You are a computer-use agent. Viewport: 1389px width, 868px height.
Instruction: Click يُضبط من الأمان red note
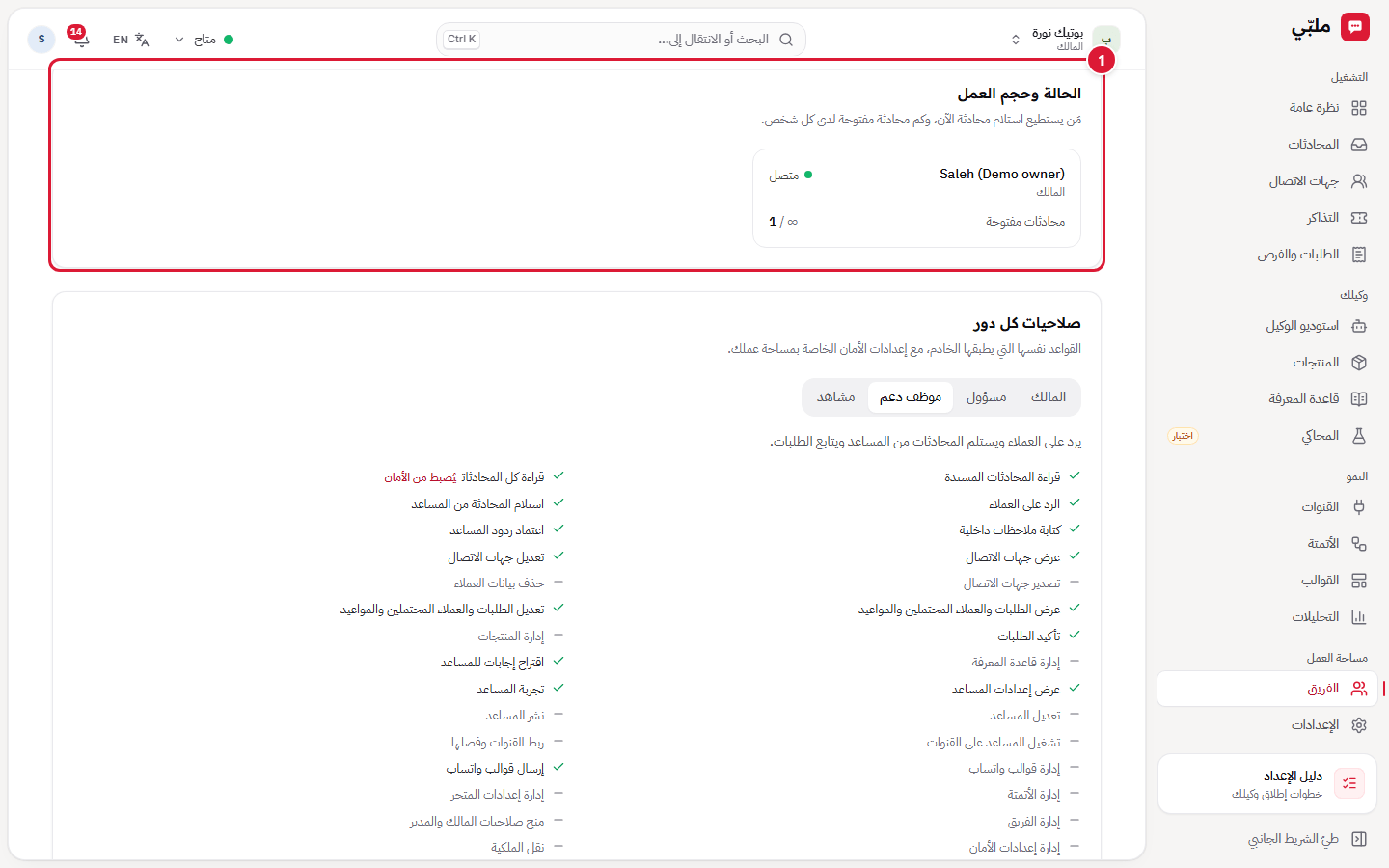click(421, 477)
